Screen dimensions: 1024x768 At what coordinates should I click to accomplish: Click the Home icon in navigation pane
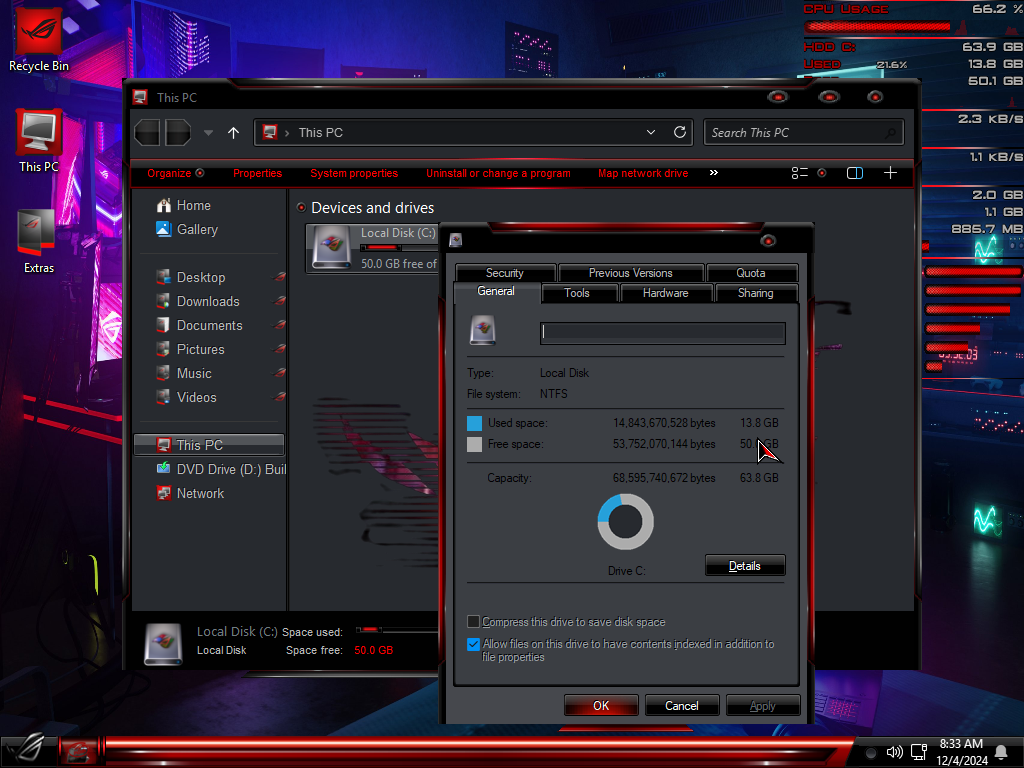[x=163, y=205]
